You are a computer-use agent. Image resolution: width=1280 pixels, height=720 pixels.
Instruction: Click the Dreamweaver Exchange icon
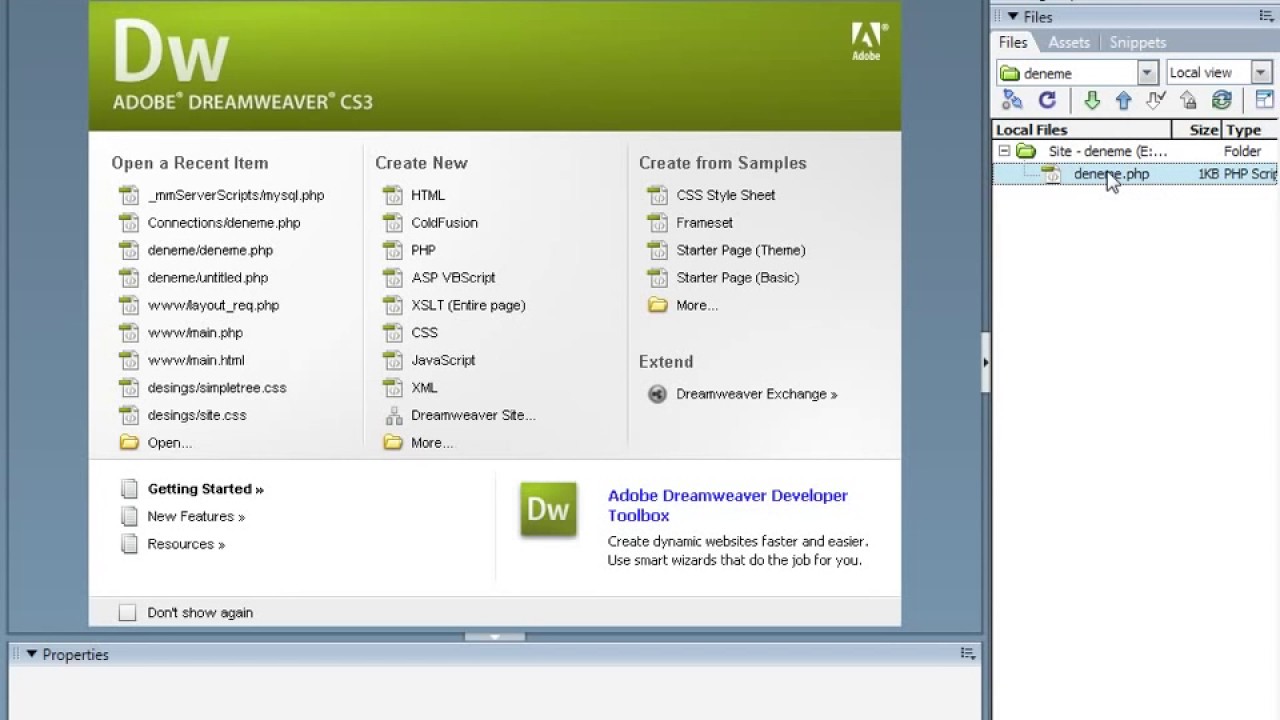(657, 394)
